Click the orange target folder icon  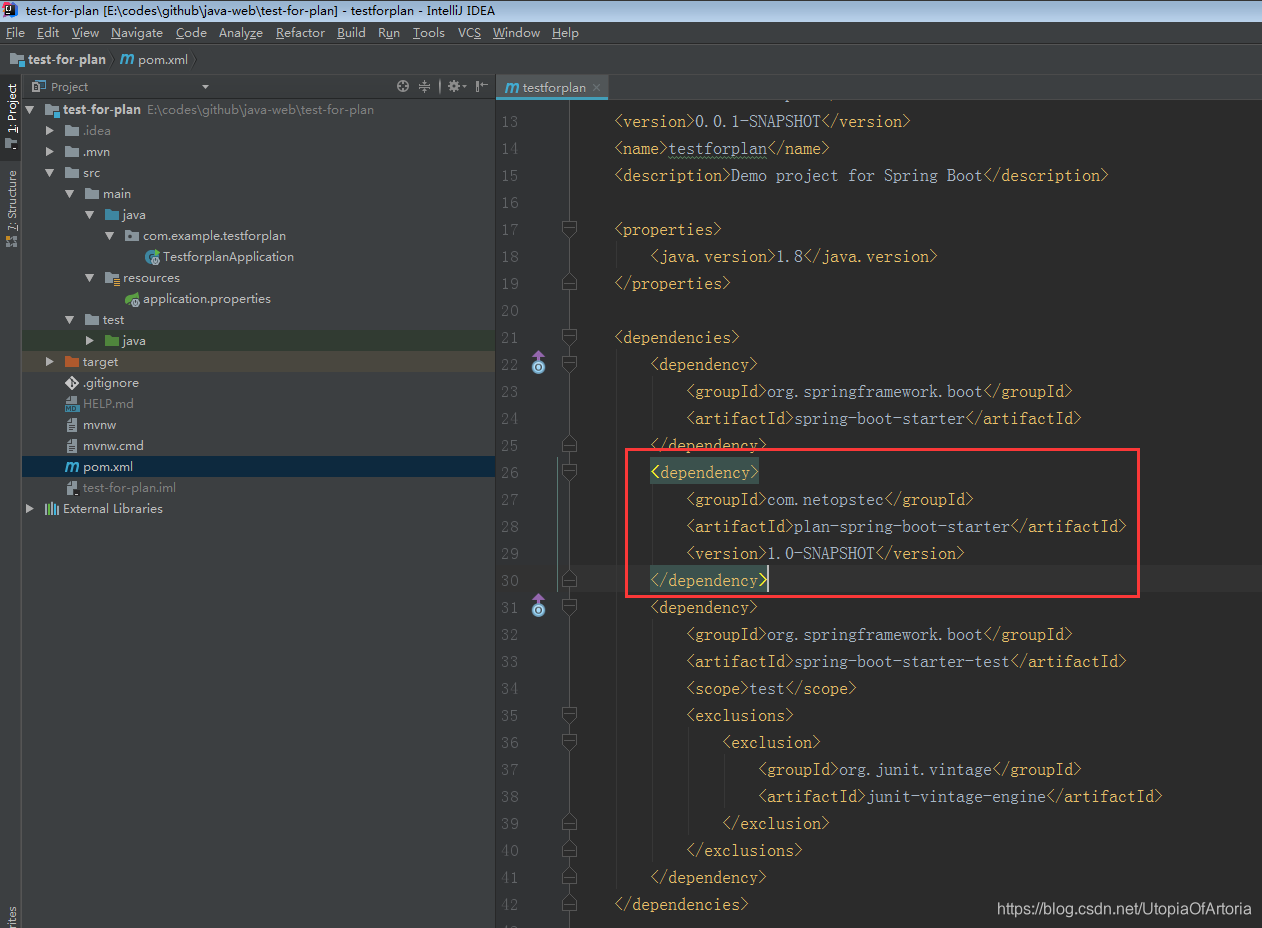pyautogui.click(x=72, y=362)
